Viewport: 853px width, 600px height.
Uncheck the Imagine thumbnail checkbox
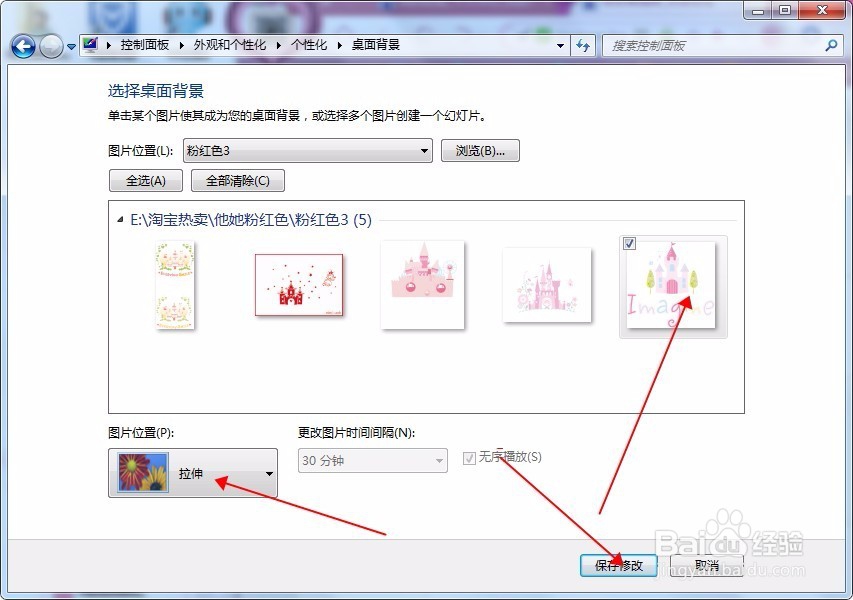click(629, 243)
